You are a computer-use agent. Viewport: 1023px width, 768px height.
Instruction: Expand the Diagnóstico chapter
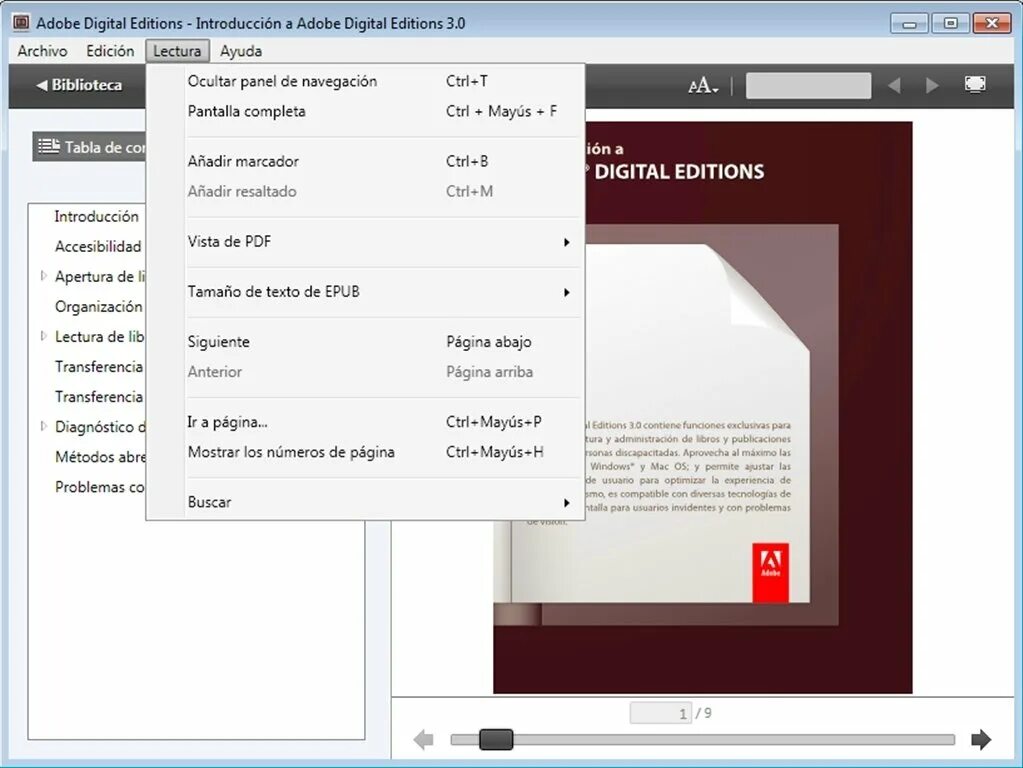[43, 426]
